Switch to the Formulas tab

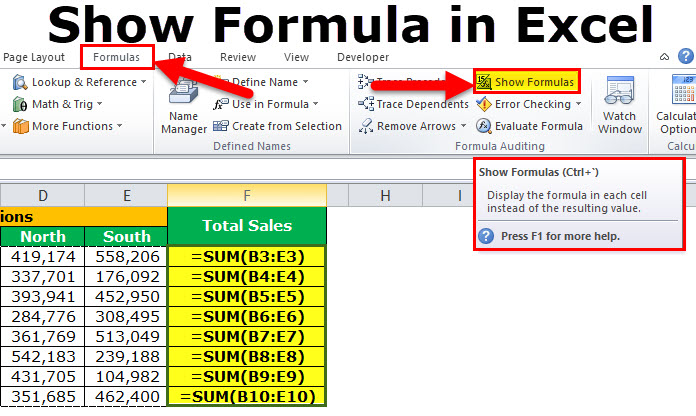pos(116,57)
